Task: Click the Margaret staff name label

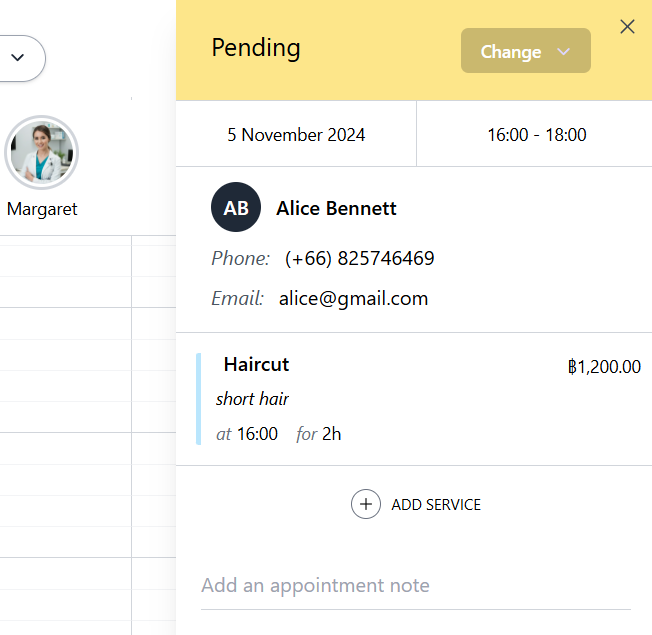Action: click(x=42, y=210)
